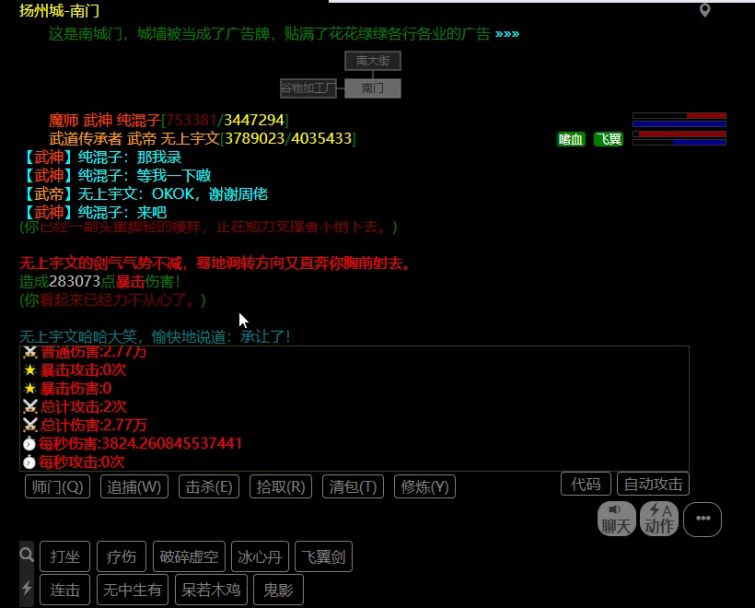The image size is (755, 608).
Task: Go to 南大街 on the minimap
Action: [x=373, y=61]
